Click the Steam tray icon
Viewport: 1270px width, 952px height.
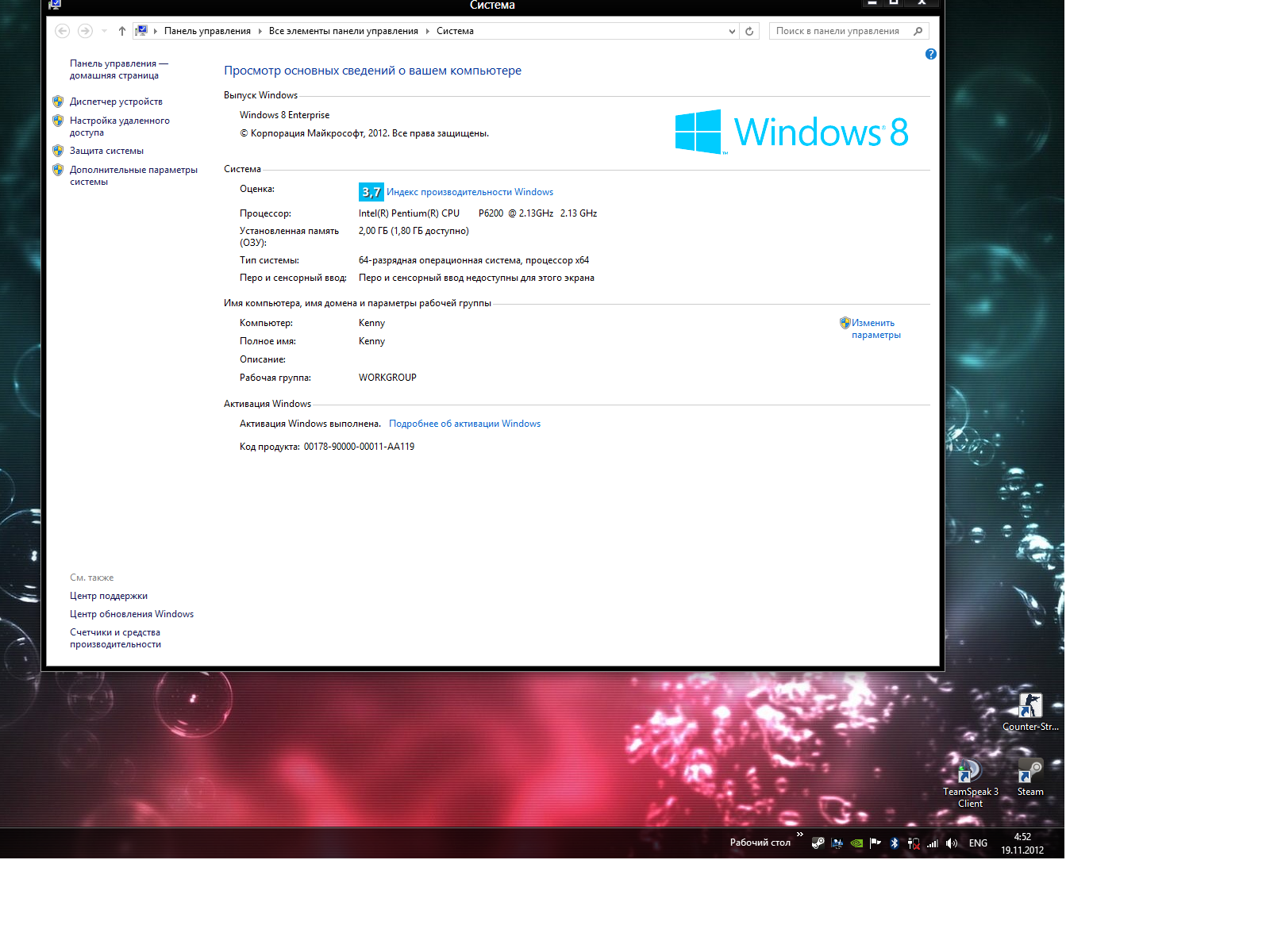[818, 843]
